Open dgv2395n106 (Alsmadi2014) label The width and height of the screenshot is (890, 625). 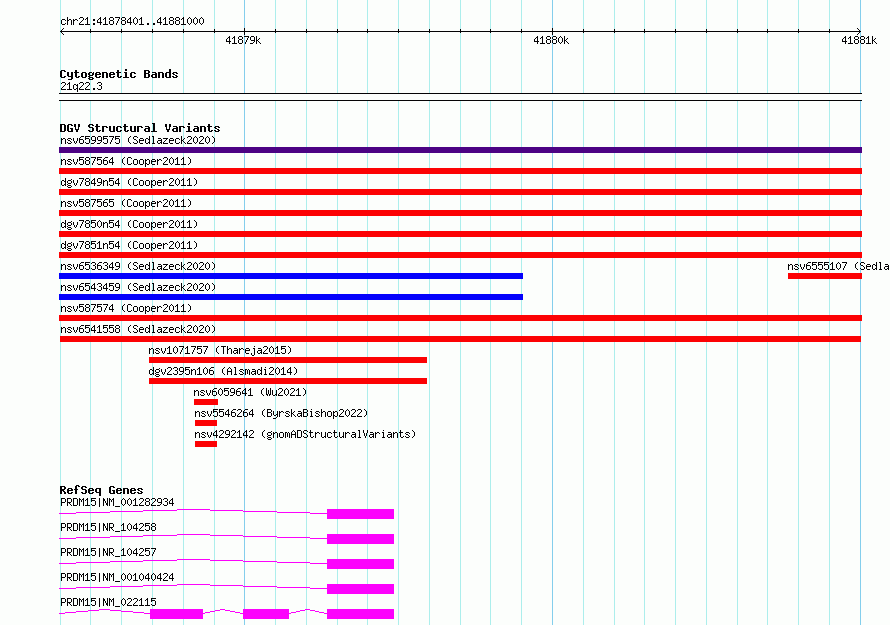(223, 371)
